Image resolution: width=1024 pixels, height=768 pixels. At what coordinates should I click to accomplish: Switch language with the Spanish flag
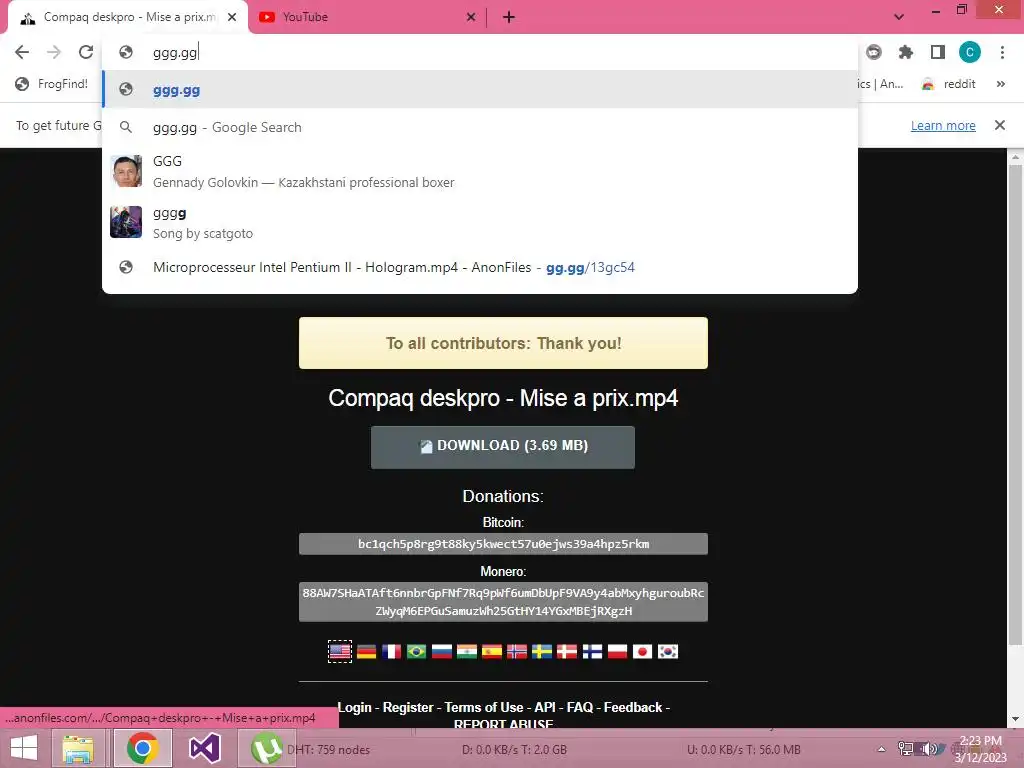click(x=492, y=652)
